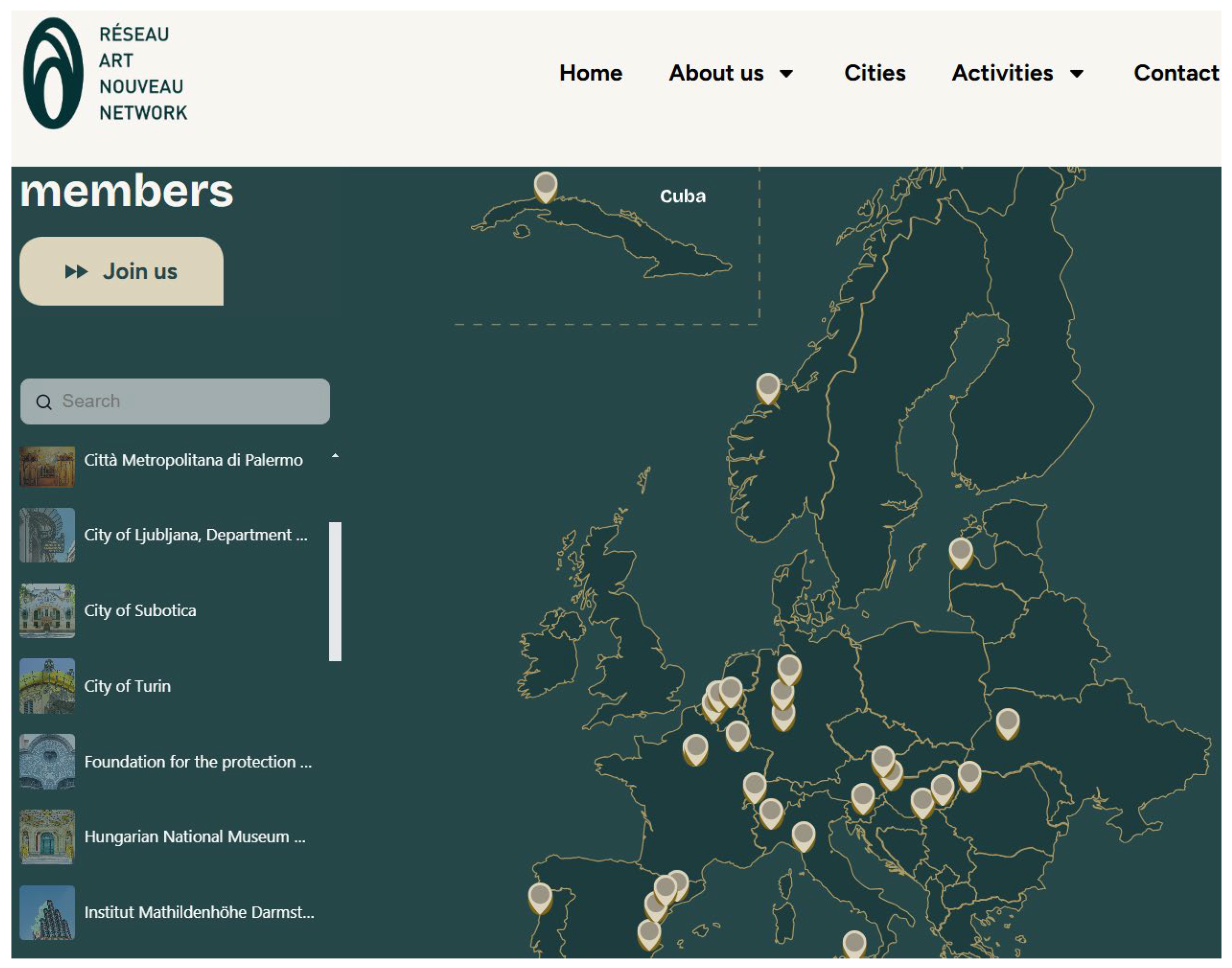This screenshot has width=1232, height=968.
Task: Click the map pin in Latvia
Action: pos(960,552)
